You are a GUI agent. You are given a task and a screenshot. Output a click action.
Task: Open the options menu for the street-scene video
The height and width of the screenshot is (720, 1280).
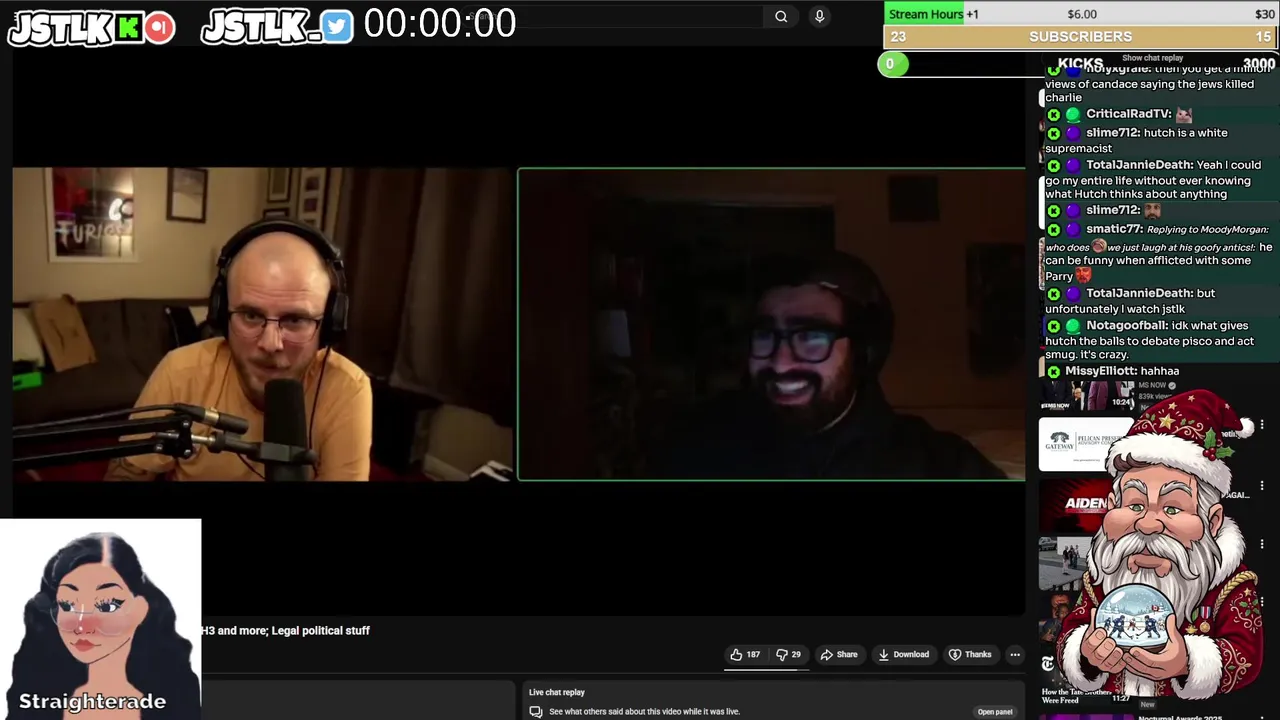click(1262, 544)
